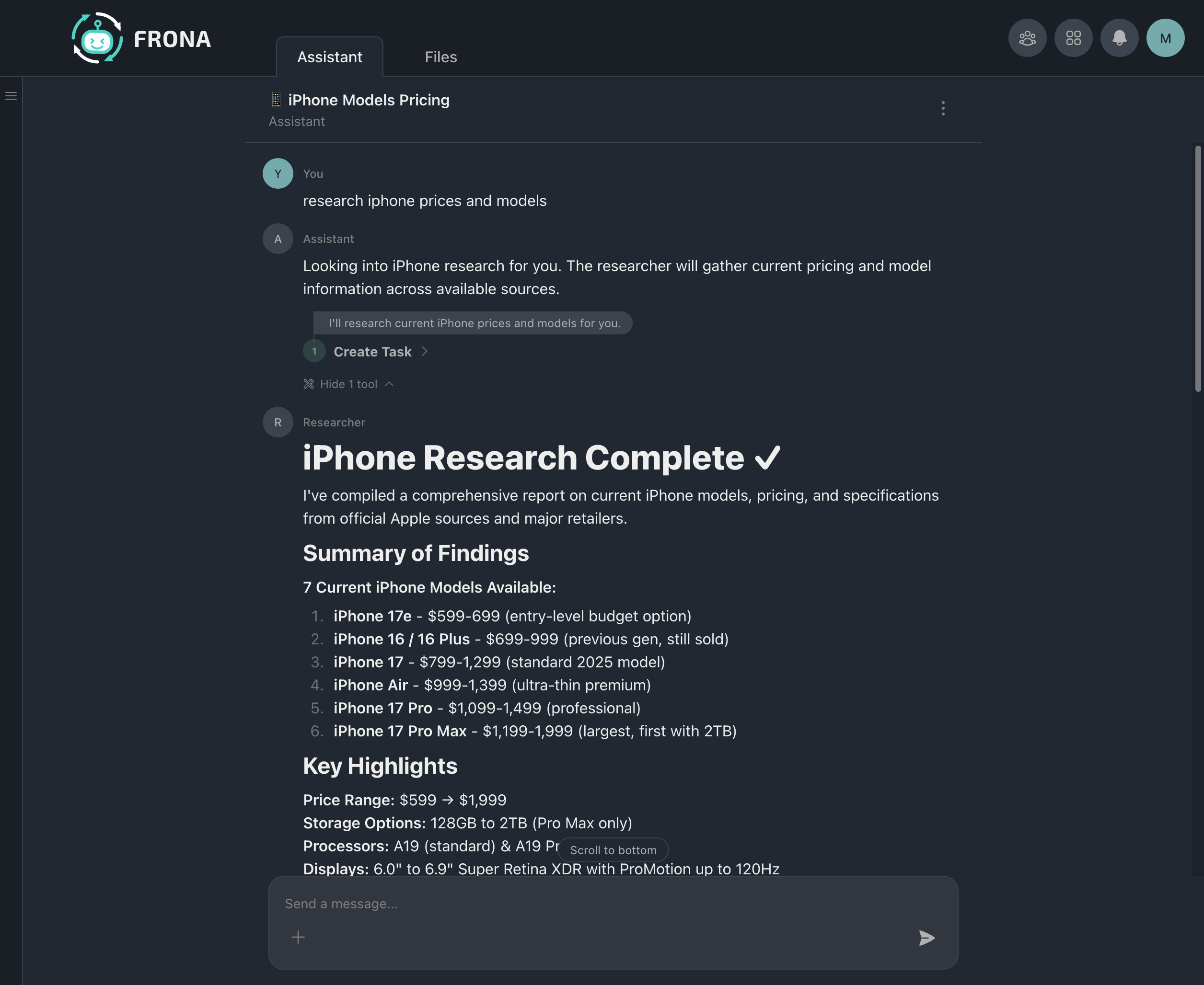Collapse the tool list via Hide 1 tool
Viewport: 1204px width, 985px height.
(x=348, y=384)
